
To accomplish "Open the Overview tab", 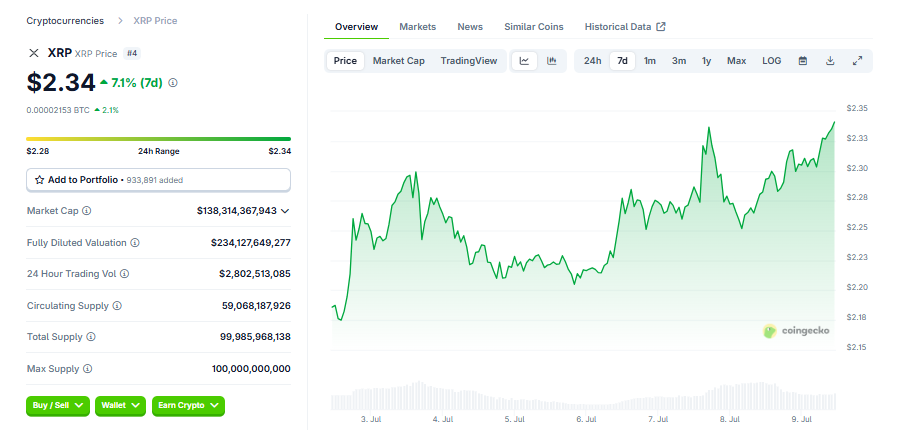I will 356,26.
